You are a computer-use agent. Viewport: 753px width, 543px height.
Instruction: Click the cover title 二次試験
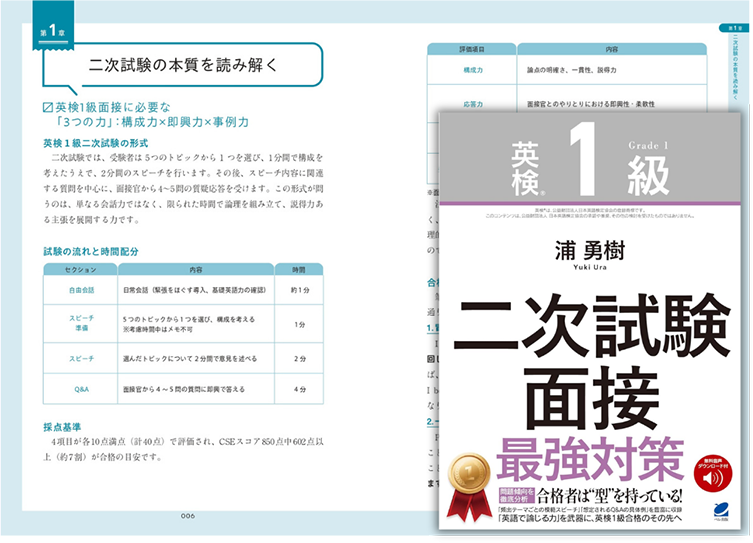(592, 326)
